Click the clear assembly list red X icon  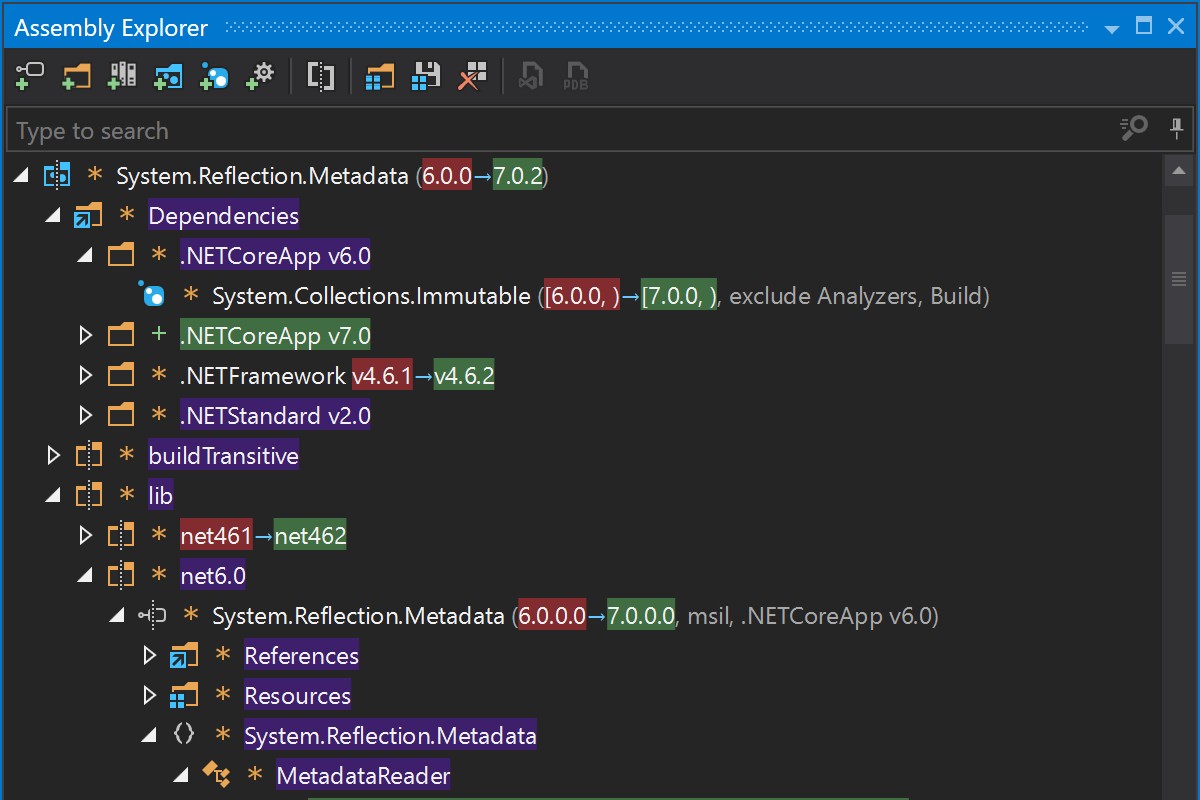[x=472, y=76]
